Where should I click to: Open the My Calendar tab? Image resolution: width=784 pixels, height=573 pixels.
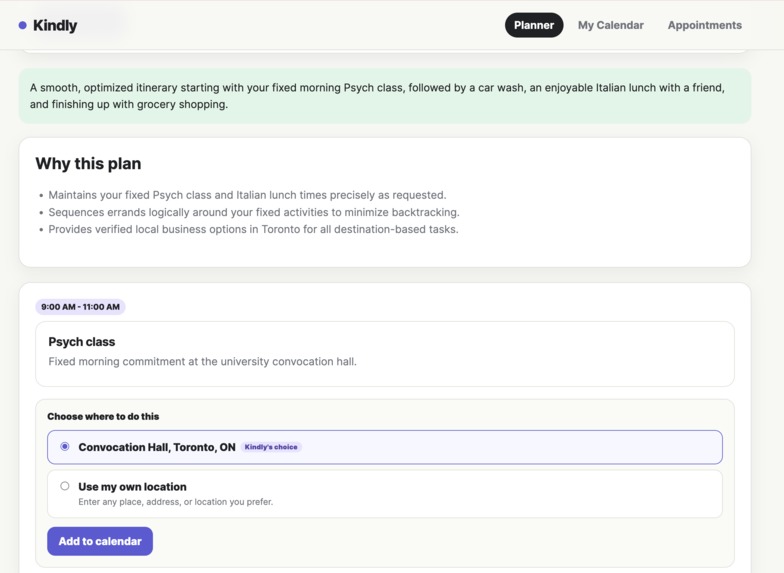pos(610,25)
